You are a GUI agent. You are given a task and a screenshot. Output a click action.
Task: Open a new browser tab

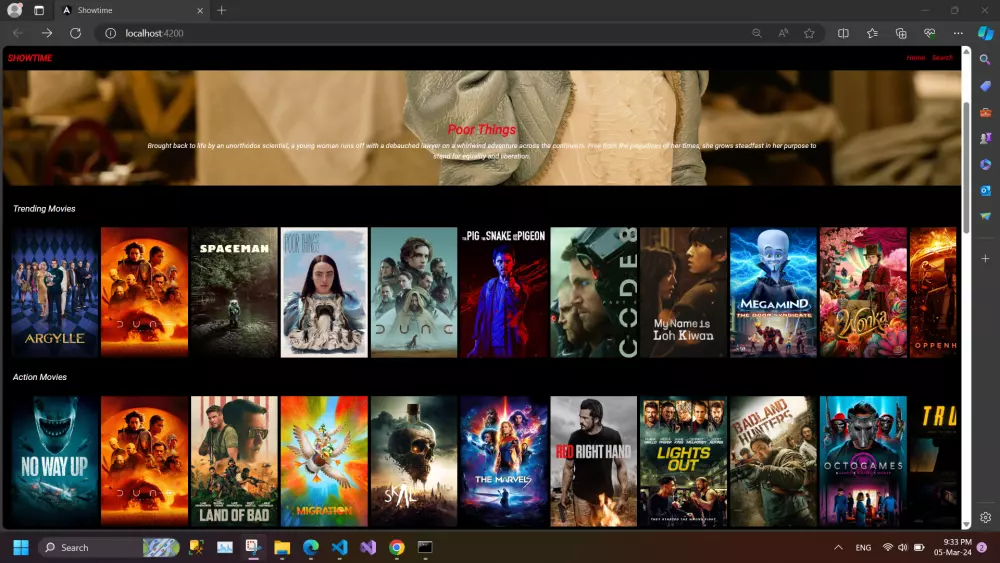click(x=221, y=10)
